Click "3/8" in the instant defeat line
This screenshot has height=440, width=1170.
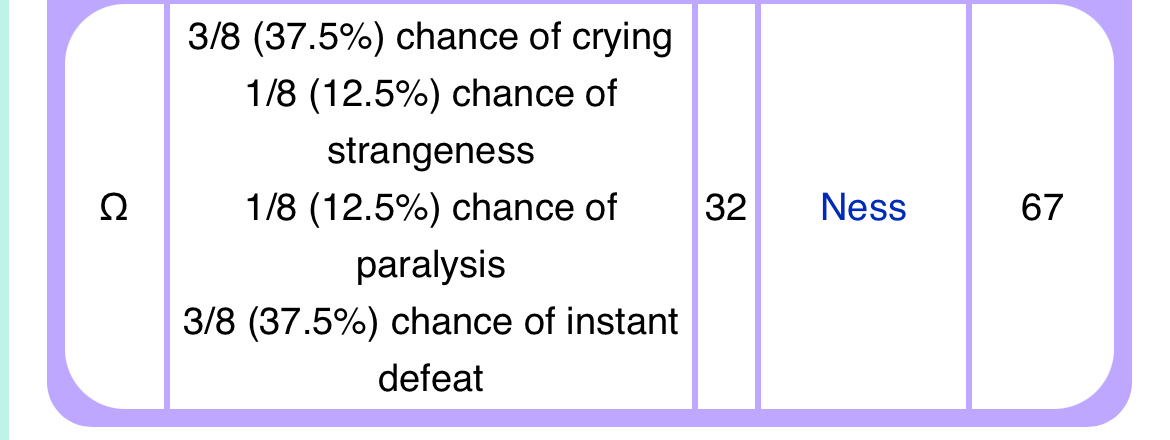tap(208, 322)
